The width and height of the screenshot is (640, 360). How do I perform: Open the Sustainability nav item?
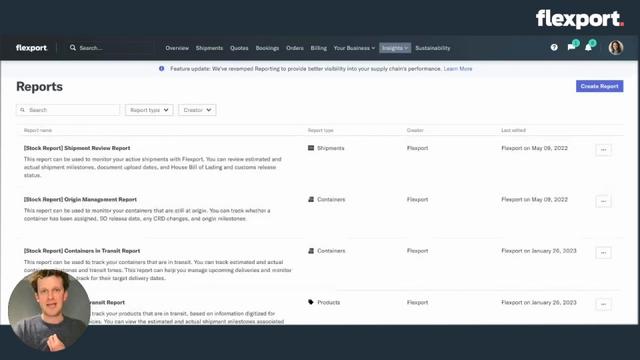pos(433,48)
